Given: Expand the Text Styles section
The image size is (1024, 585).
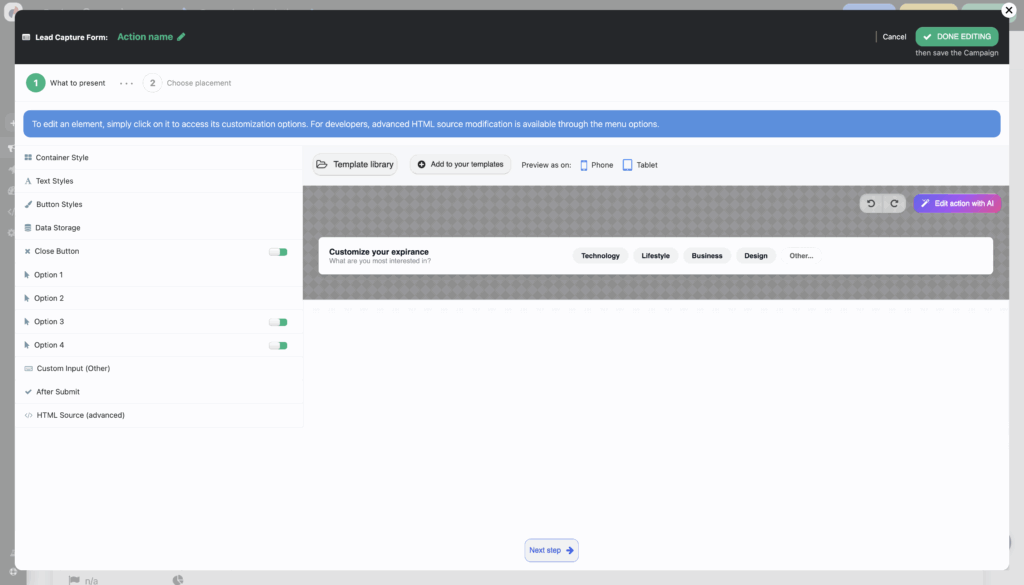Looking at the screenshot, I should (54, 181).
